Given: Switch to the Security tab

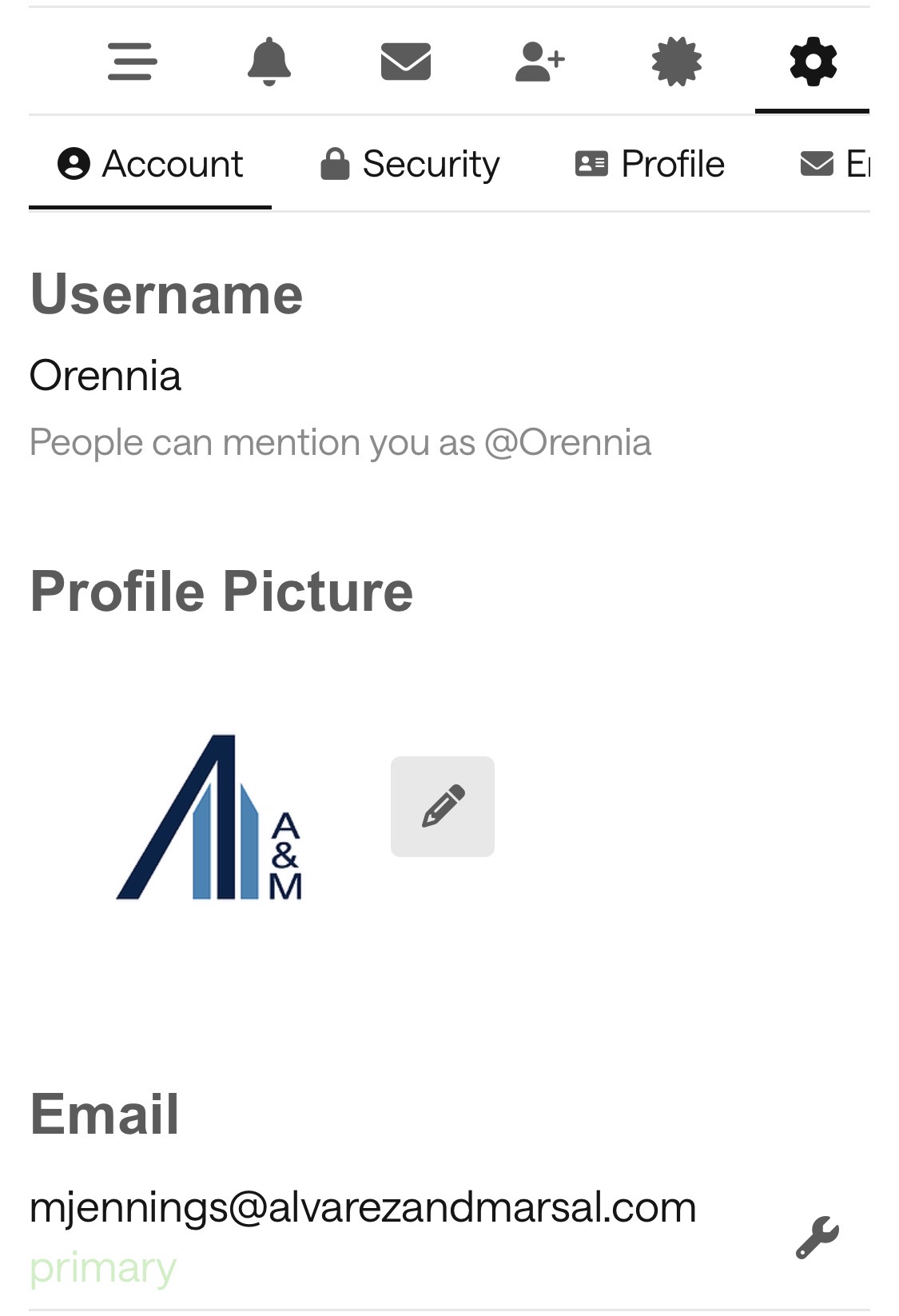Looking at the screenshot, I should pos(410,164).
